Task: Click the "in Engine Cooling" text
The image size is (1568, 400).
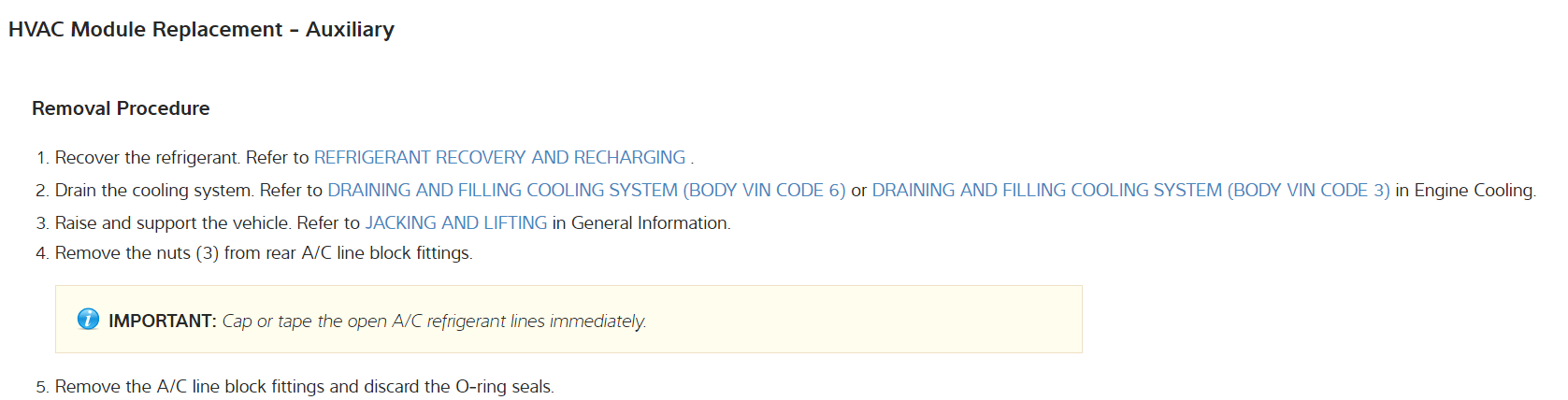Action: pyautogui.click(x=1464, y=191)
